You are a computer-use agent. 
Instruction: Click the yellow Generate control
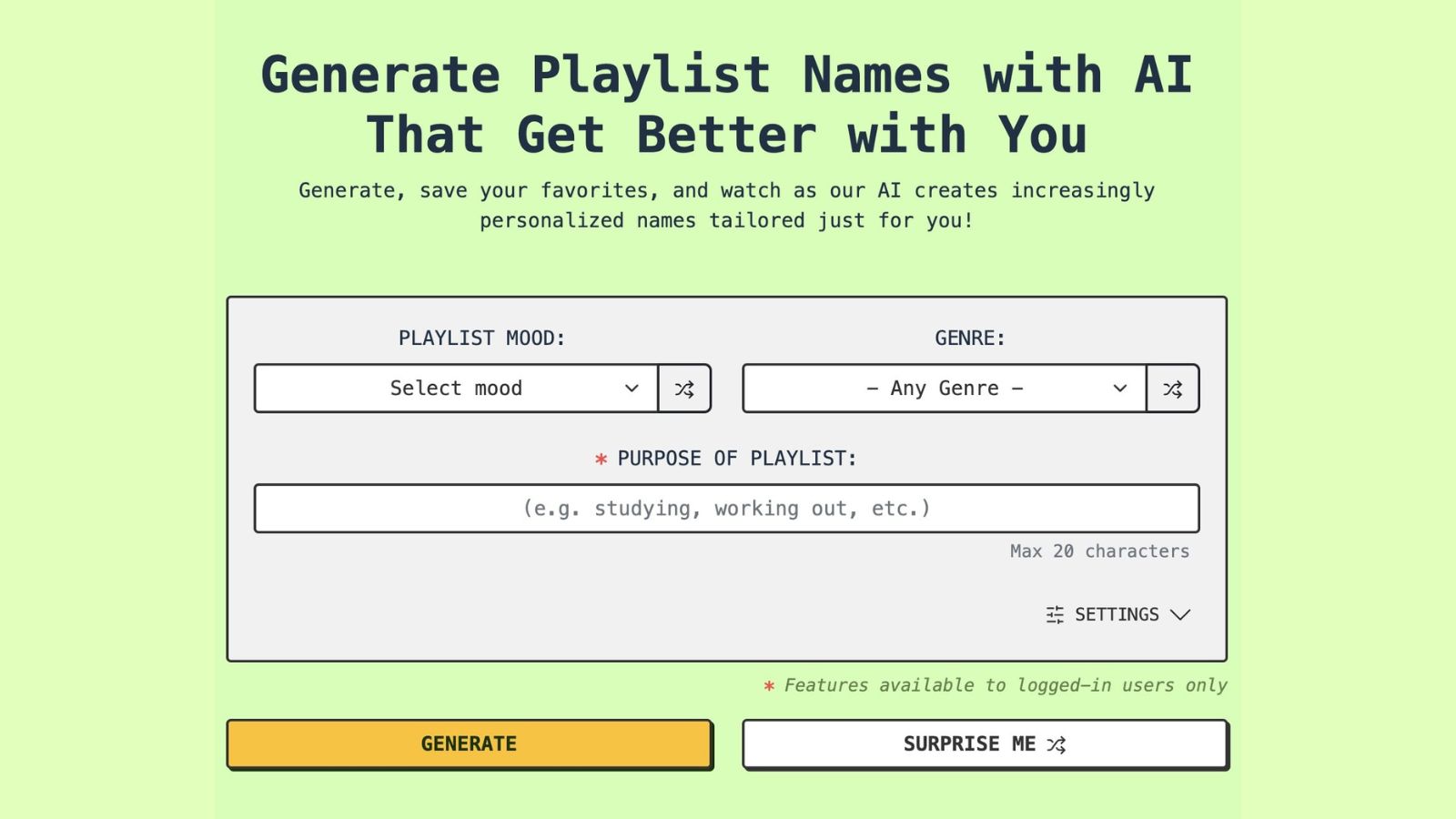(468, 743)
